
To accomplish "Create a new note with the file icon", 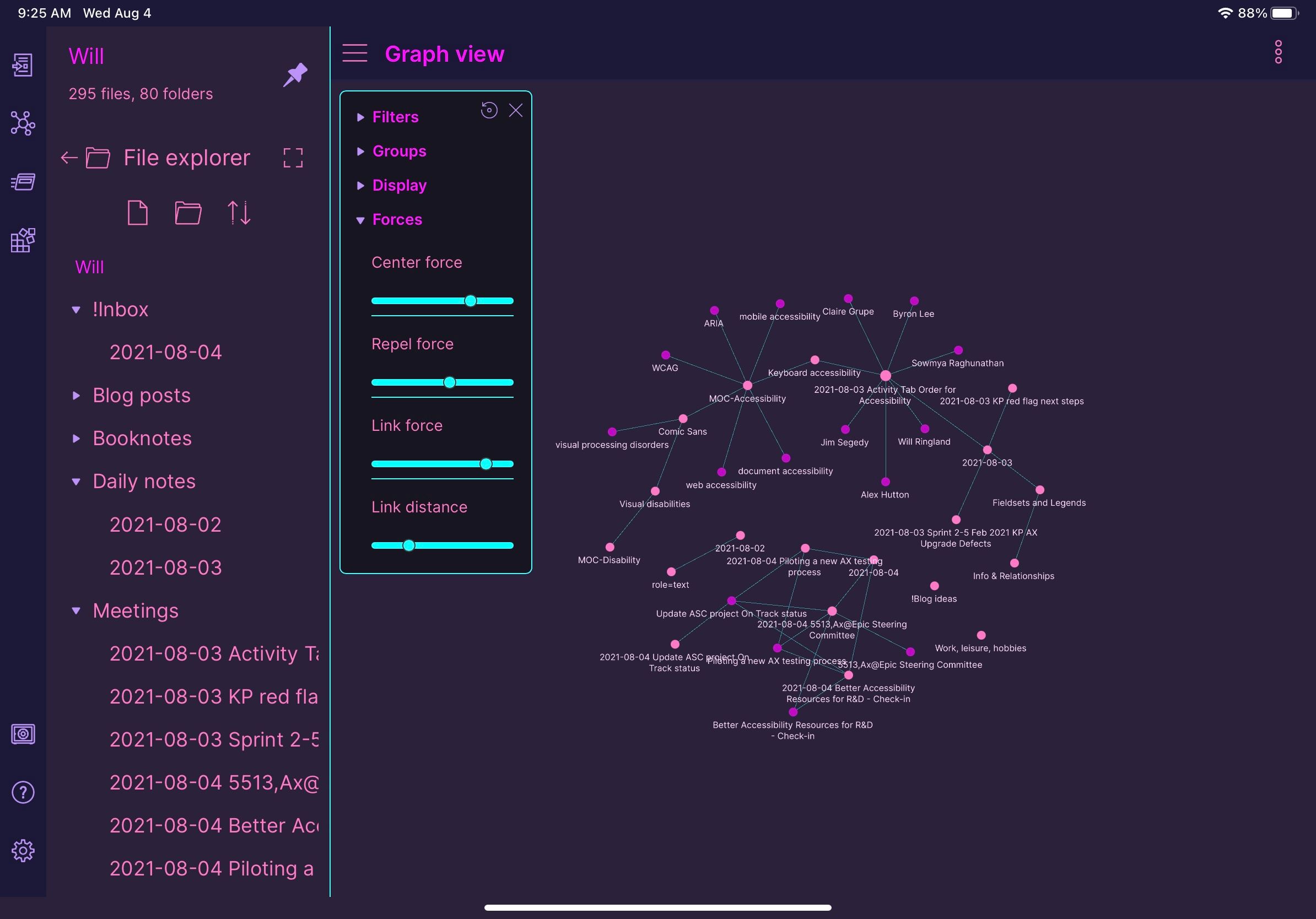I will [x=138, y=213].
